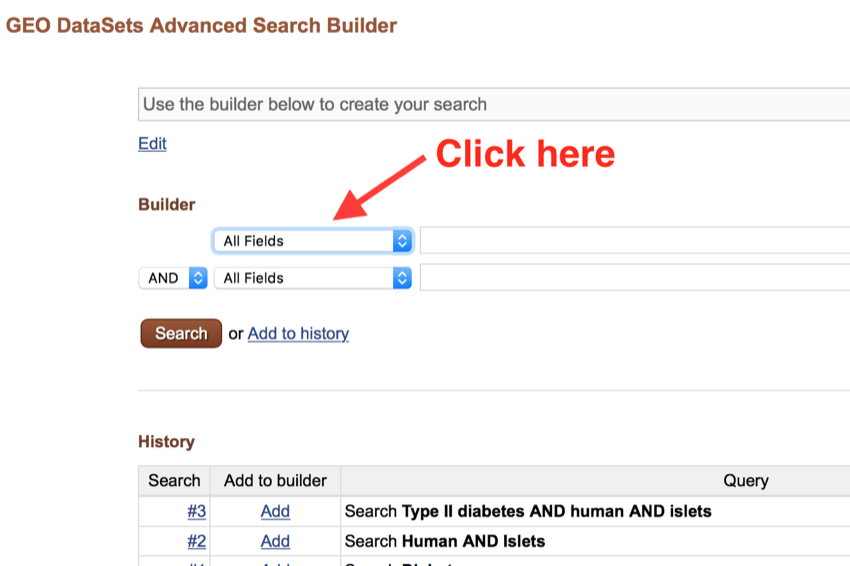Click the GEO DataSets Advanced Search Builder title

tap(201, 26)
